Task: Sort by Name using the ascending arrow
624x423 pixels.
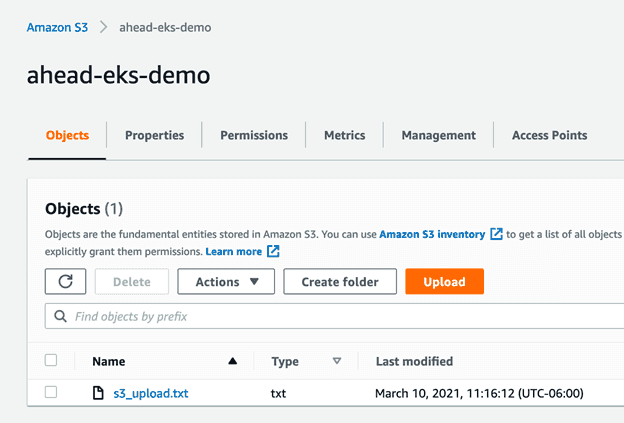Action: [233, 361]
